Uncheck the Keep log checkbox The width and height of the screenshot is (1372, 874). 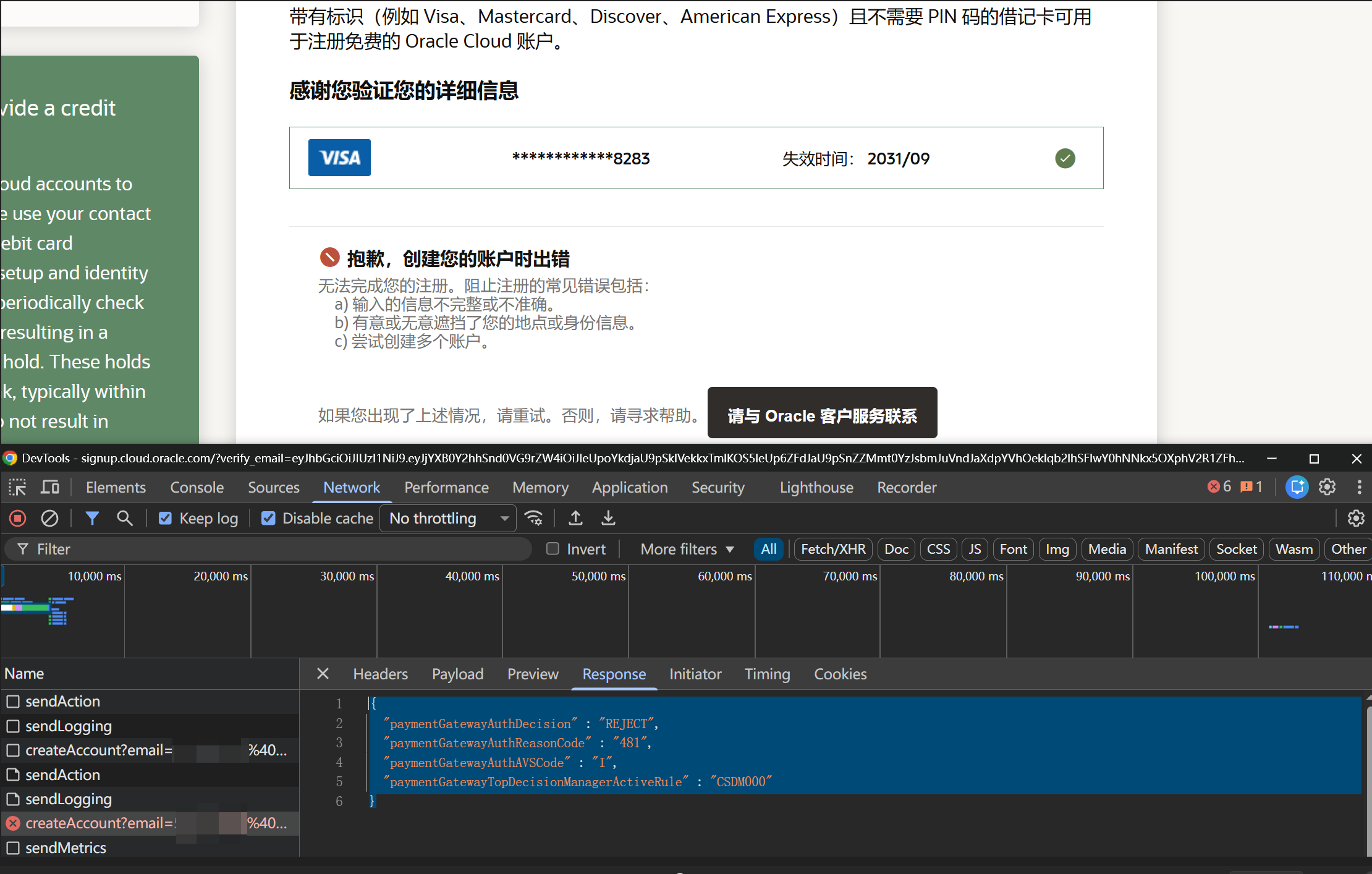[x=165, y=518]
